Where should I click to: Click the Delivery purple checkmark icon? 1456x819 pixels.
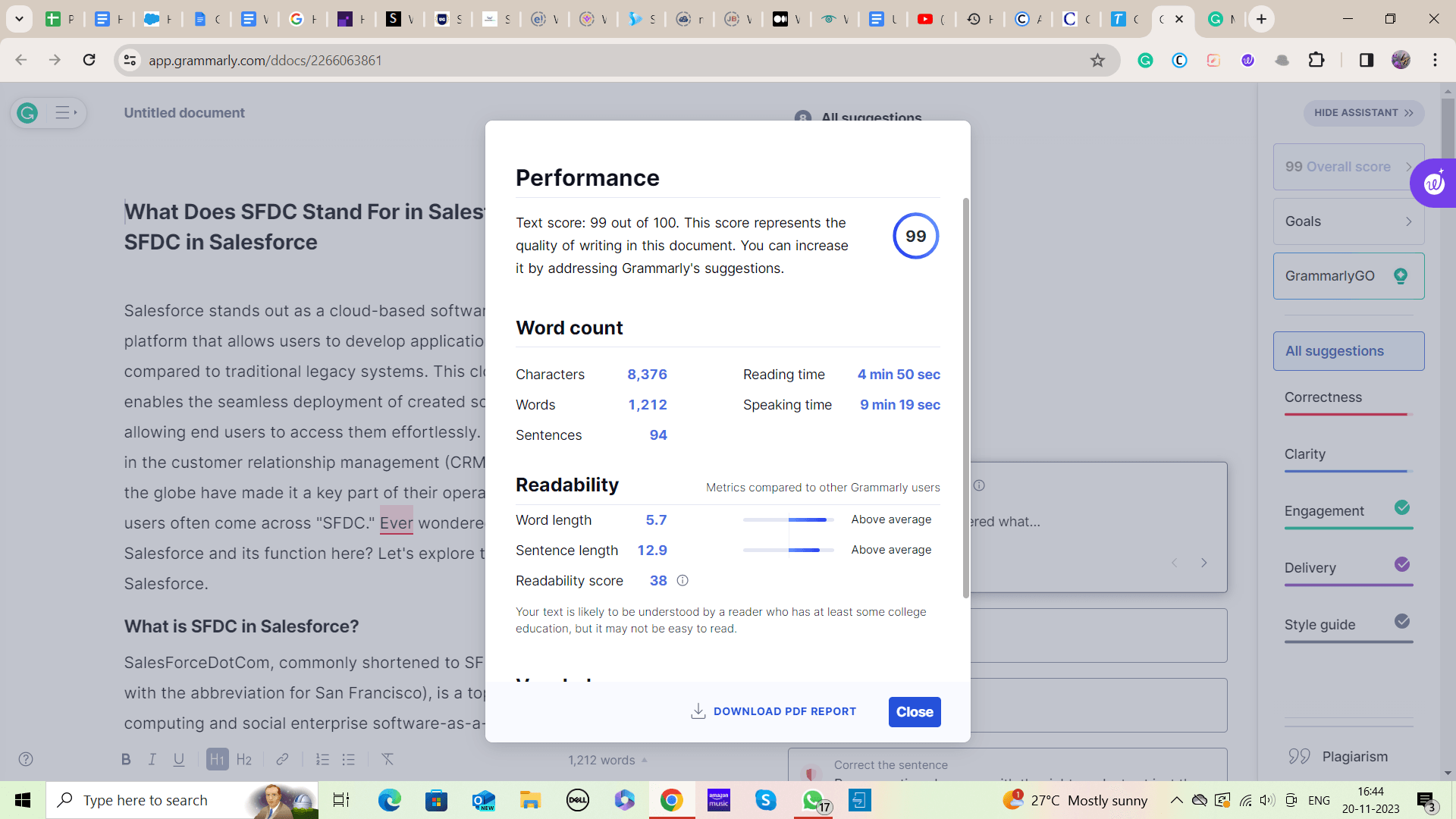[x=1402, y=564]
